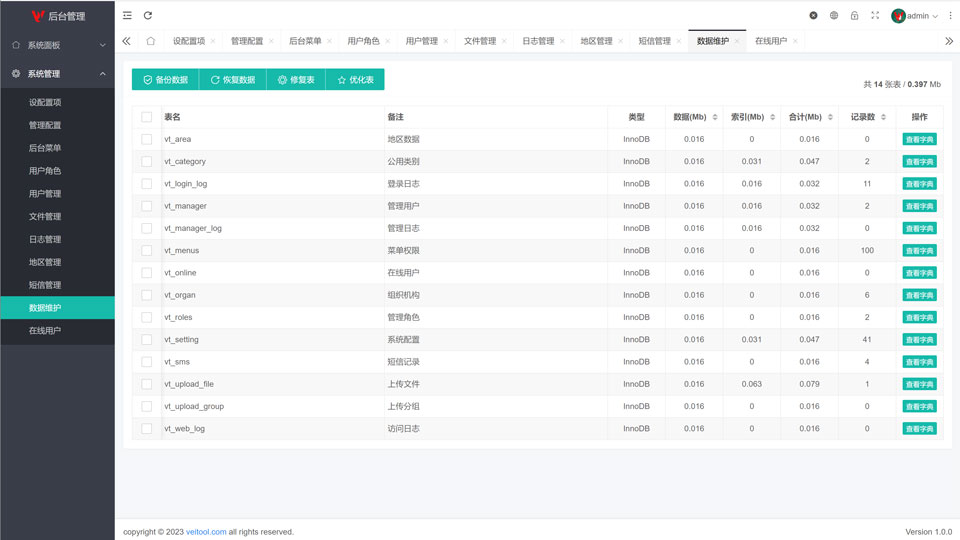This screenshot has width=960, height=540.
Task: Open the three-dot more options icon
Action: (950, 16)
